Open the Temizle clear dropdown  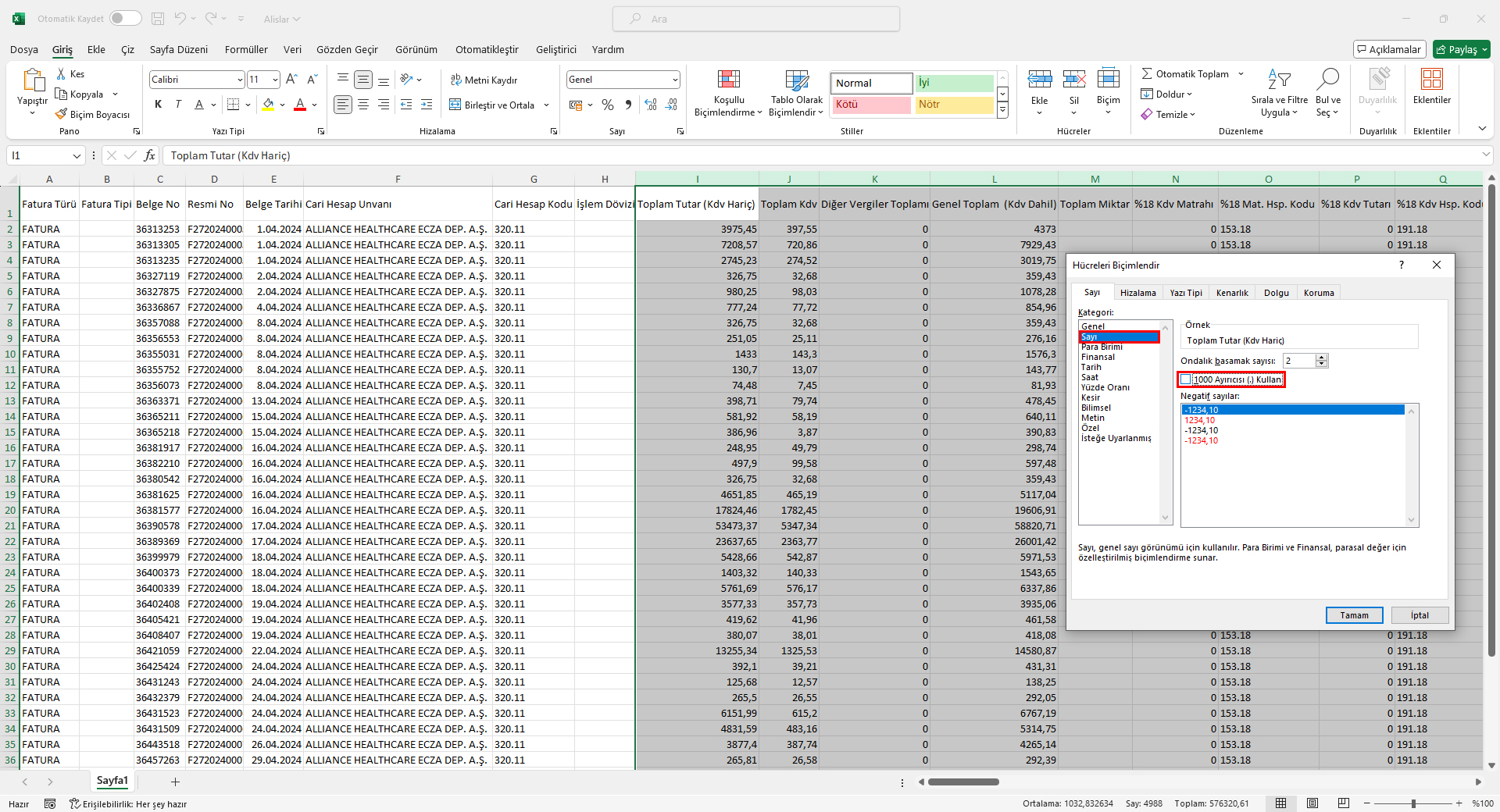click(1168, 115)
